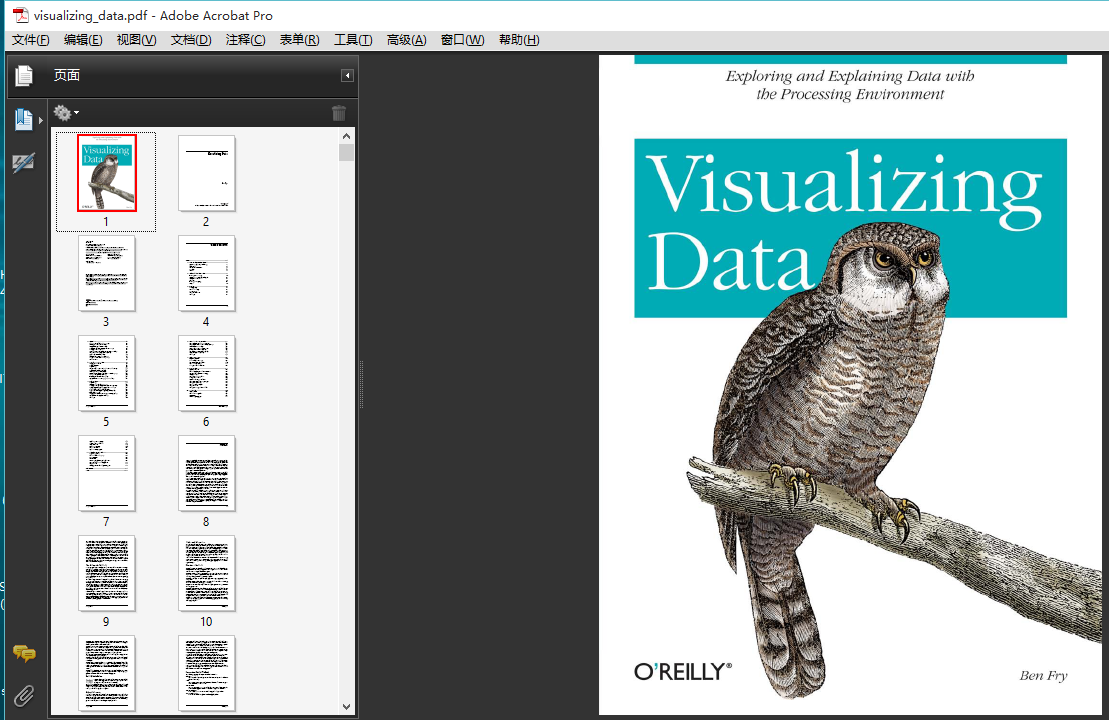This screenshot has height=720, width=1109.
Task: Select page 6 thumbnail
Action: coord(207,373)
